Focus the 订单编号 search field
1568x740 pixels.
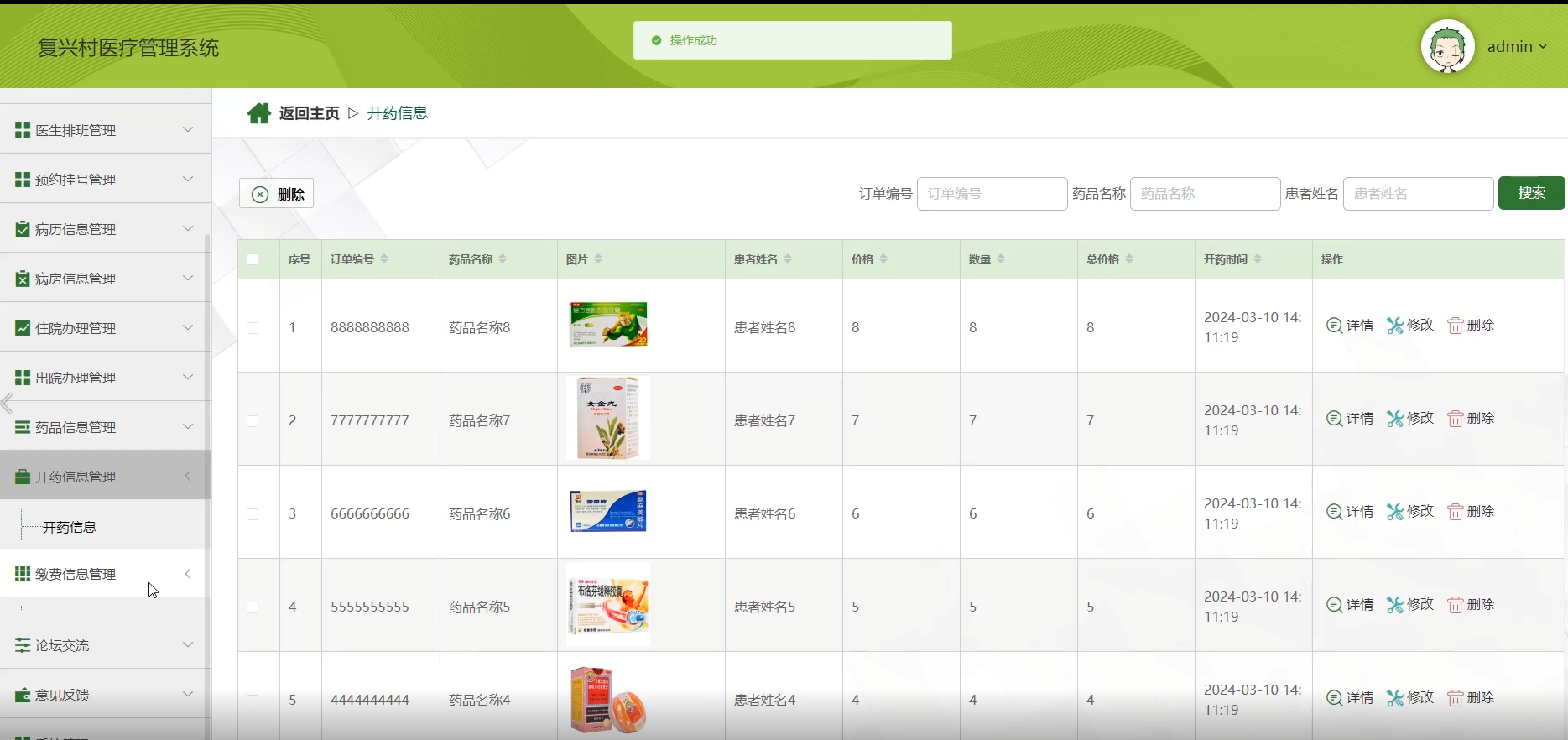(992, 194)
